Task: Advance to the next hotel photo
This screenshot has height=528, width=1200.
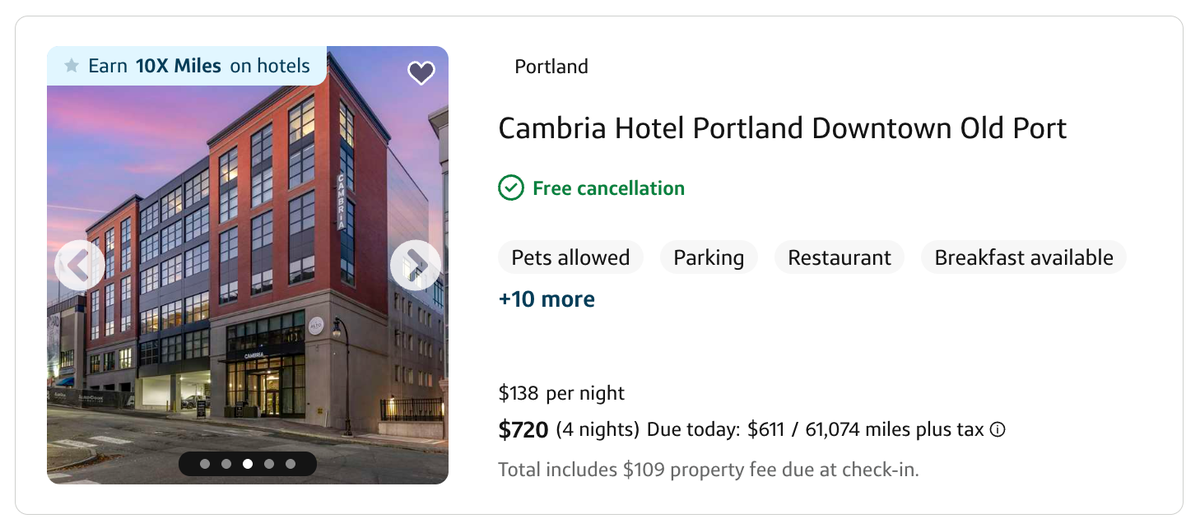Action: tap(415, 265)
